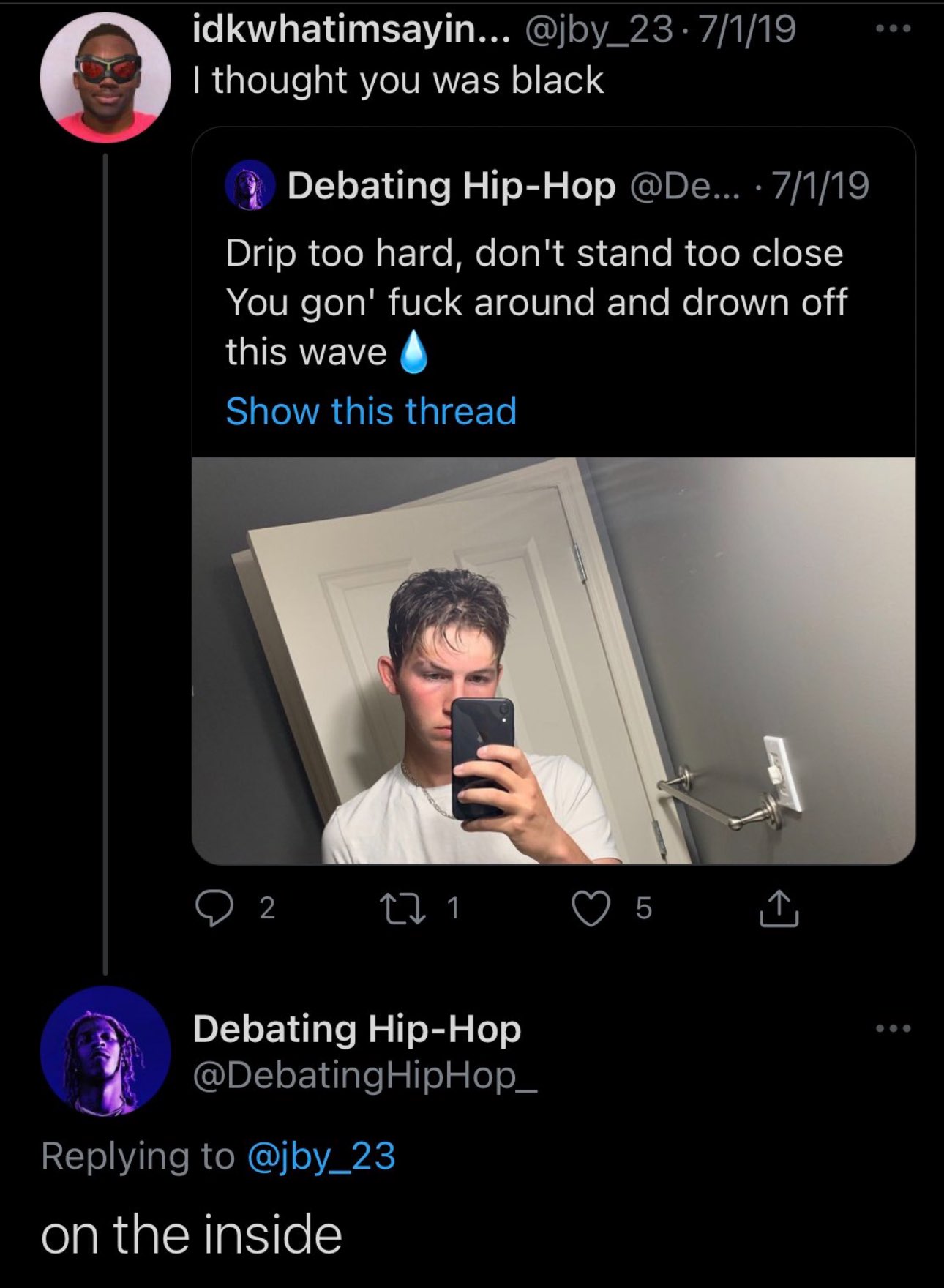Expand the more menu beside the @DebatingHipHop_ reply
This screenshot has height=1288, width=944.
(894, 1029)
